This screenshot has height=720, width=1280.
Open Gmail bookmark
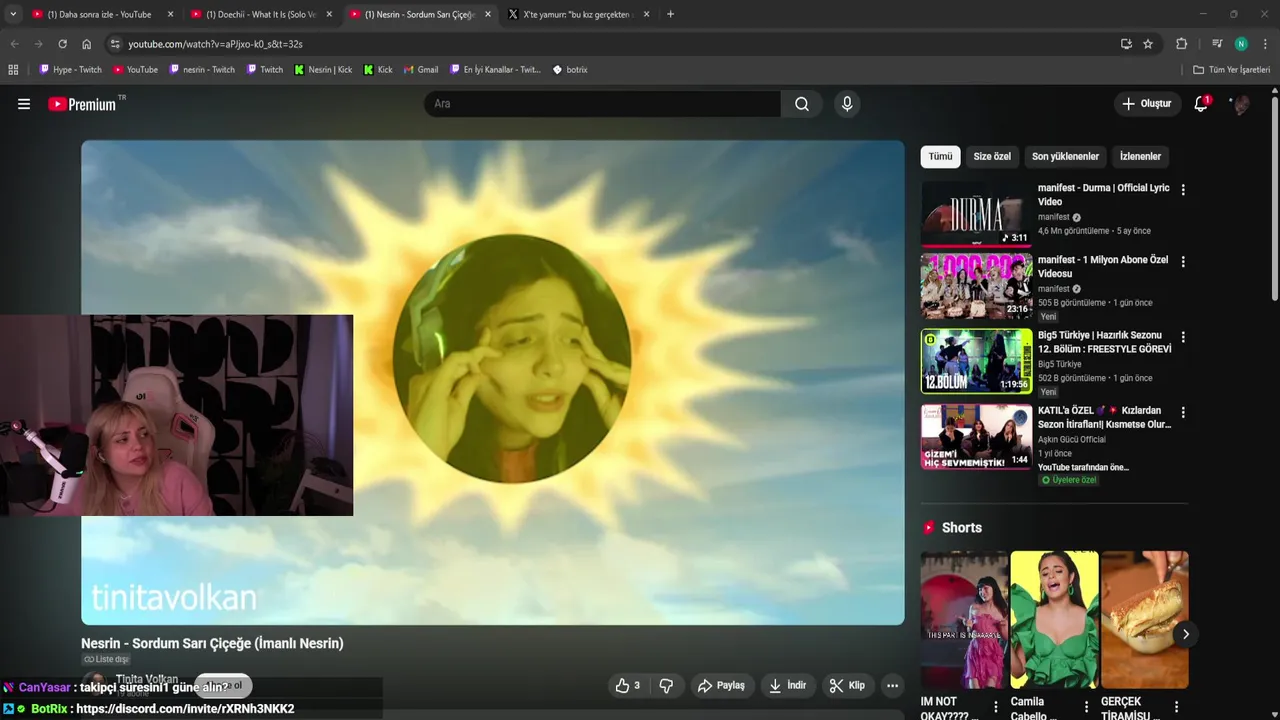[421, 70]
